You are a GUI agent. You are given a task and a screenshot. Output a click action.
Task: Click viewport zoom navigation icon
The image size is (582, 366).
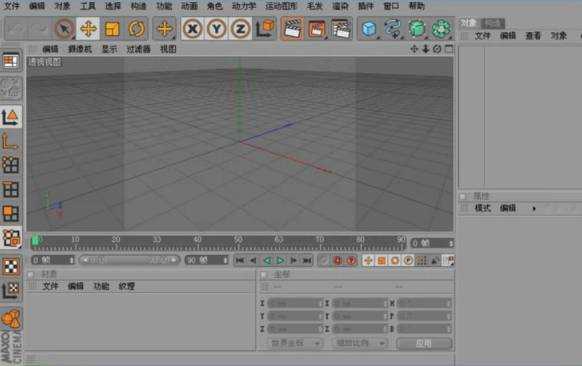pyautogui.click(x=426, y=49)
